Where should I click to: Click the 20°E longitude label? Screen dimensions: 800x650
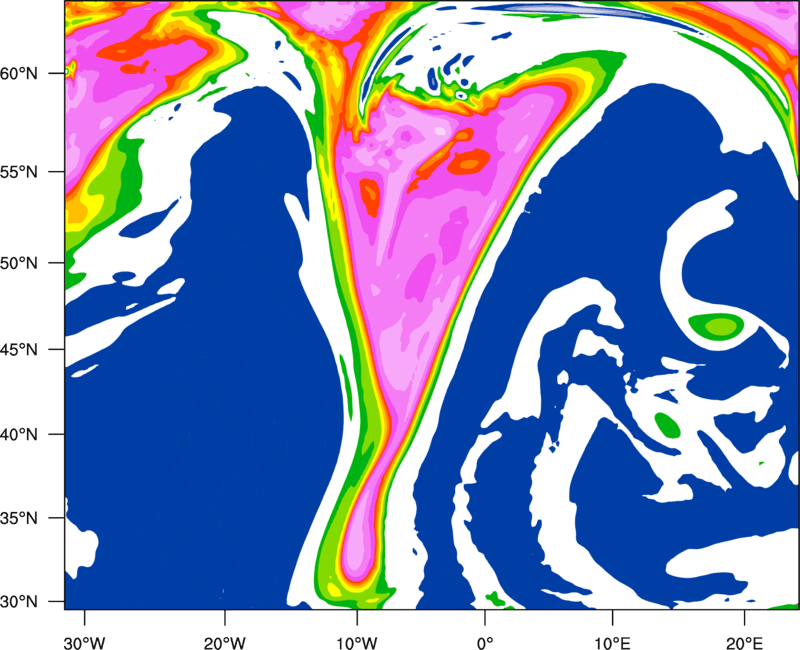tap(744, 643)
